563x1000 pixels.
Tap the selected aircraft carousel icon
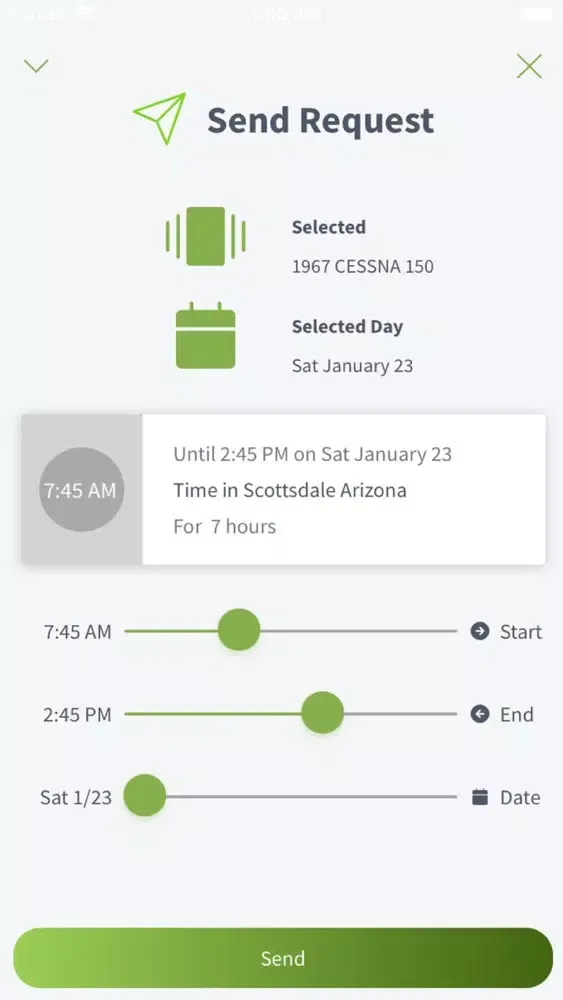[x=205, y=236]
